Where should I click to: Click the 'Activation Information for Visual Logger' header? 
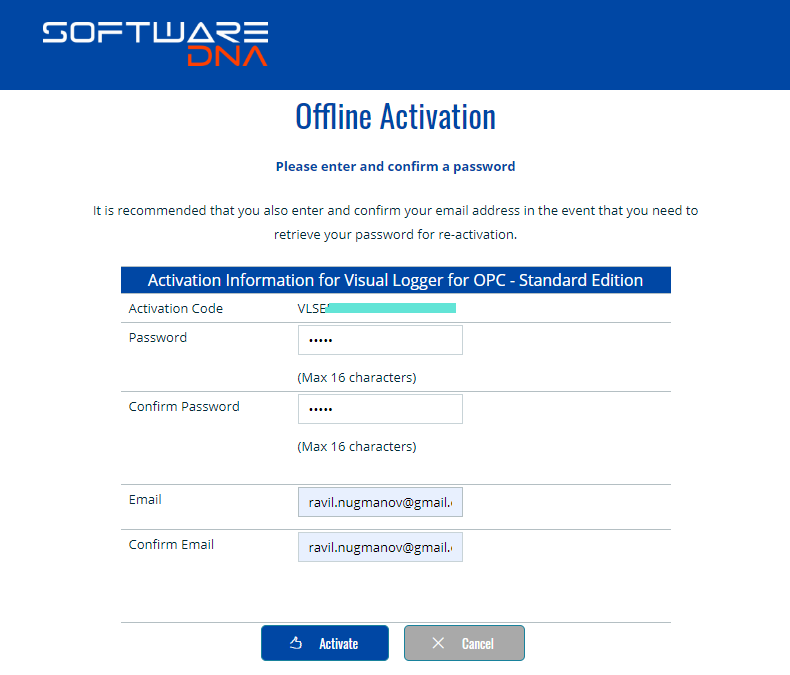point(396,280)
